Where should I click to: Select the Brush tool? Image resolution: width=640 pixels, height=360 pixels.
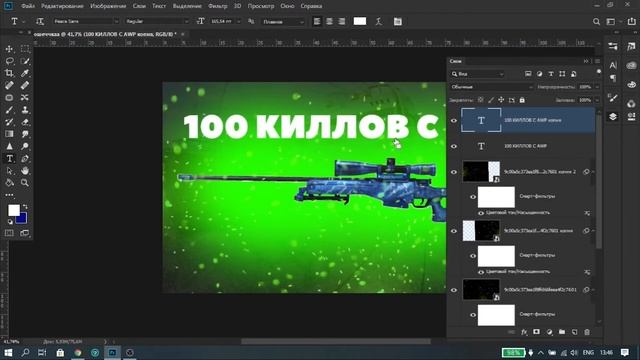(9, 110)
